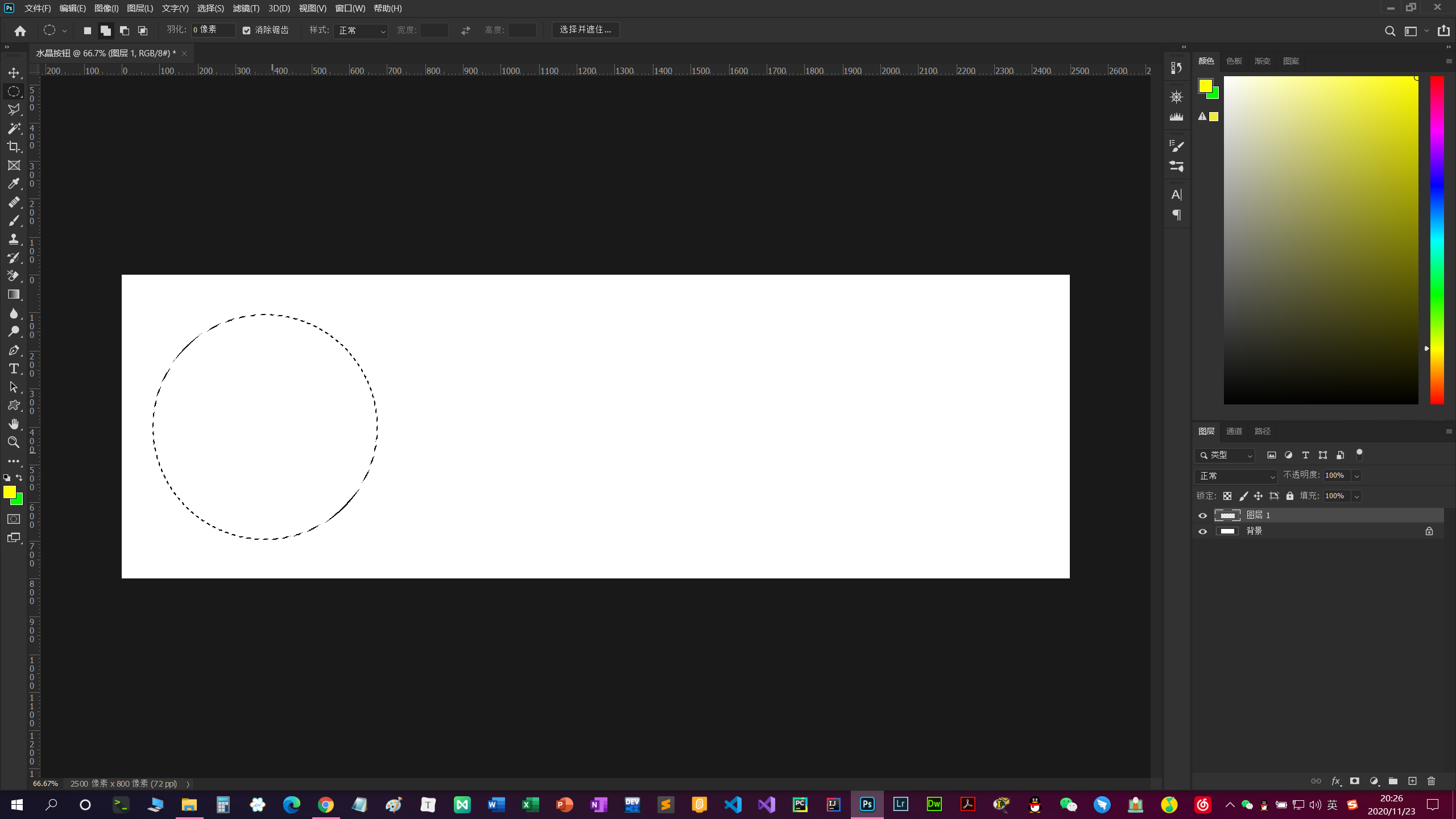Select the Path Selection tool
Viewport: 1456px width, 819px height.
(14, 387)
